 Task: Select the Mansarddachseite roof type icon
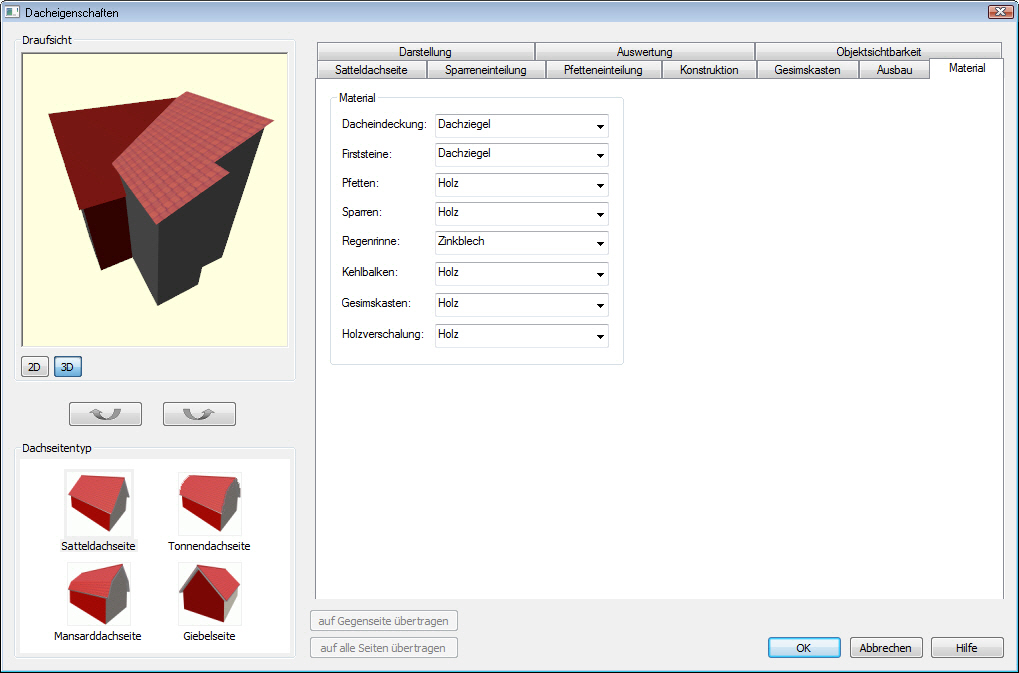coord(99,594)
